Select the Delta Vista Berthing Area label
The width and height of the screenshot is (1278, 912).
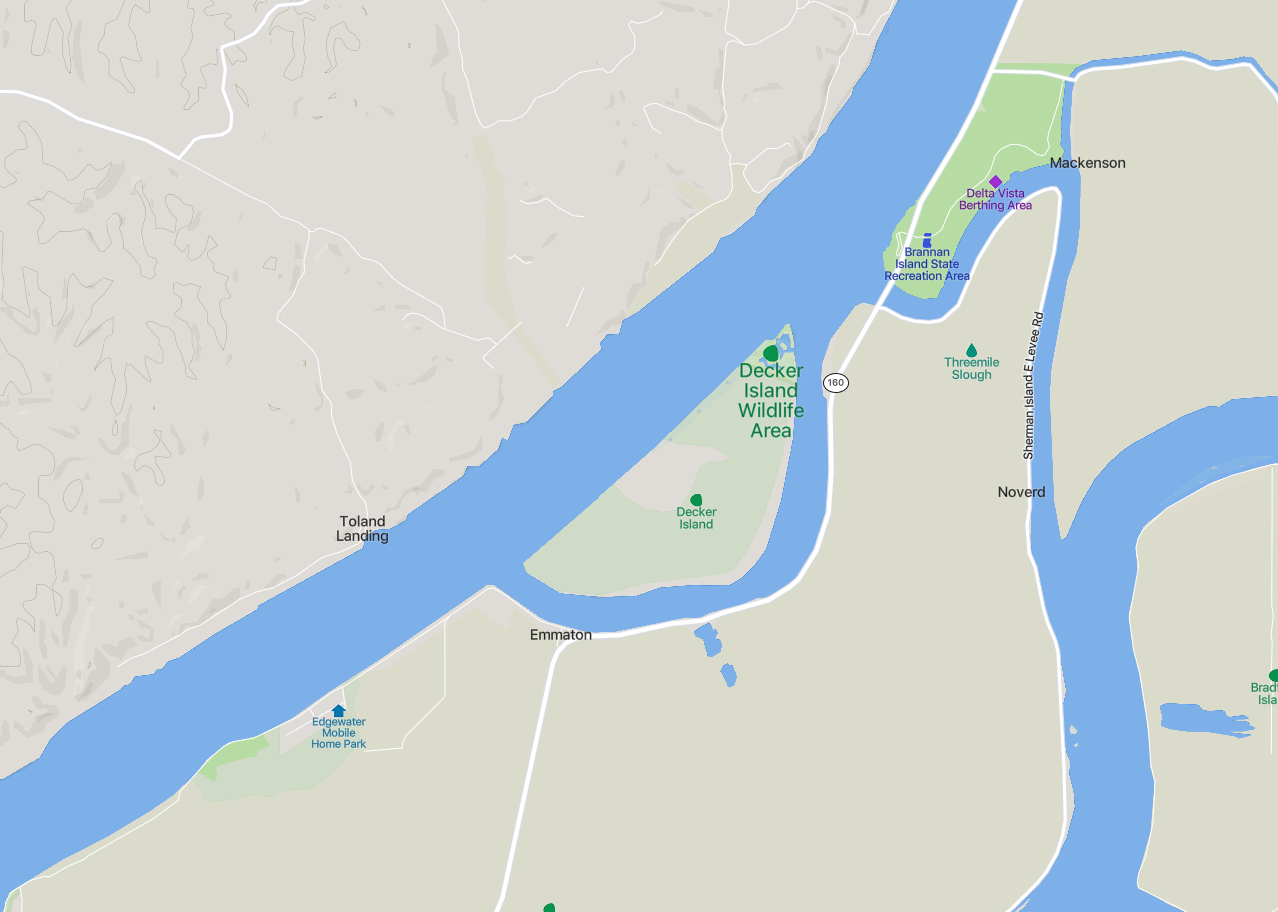995,199
